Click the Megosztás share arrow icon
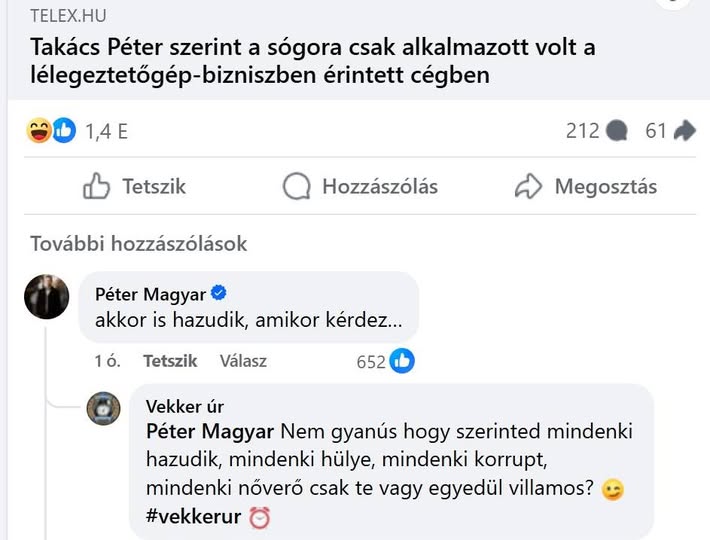This screenshot has width=710, height=540. click(x=528, y=186)
